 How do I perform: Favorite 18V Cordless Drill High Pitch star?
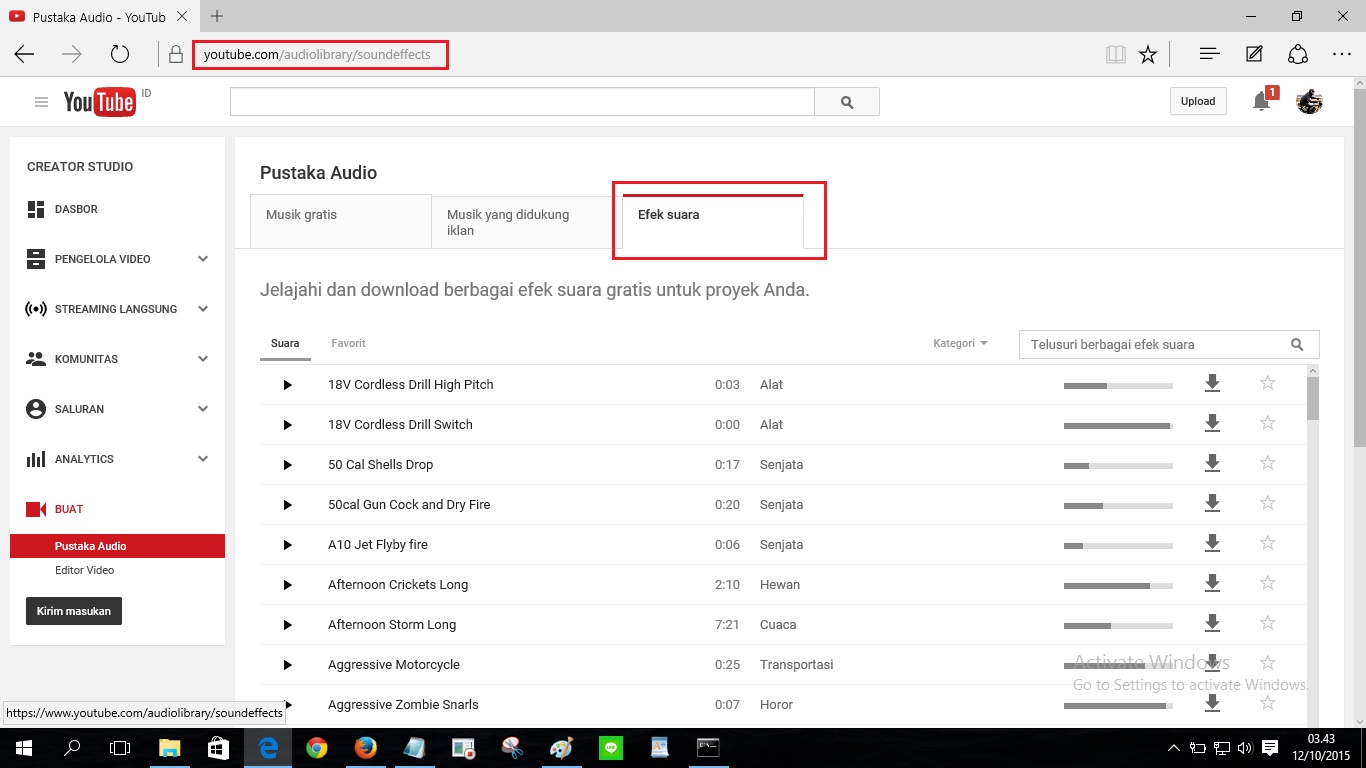click(x=1268, y=383)
